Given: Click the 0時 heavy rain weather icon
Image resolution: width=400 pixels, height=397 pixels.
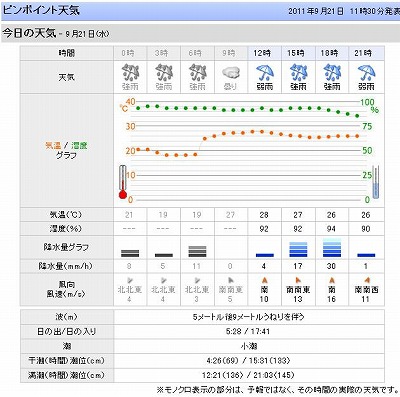Looking at the screenshot, I should [130, 73].
